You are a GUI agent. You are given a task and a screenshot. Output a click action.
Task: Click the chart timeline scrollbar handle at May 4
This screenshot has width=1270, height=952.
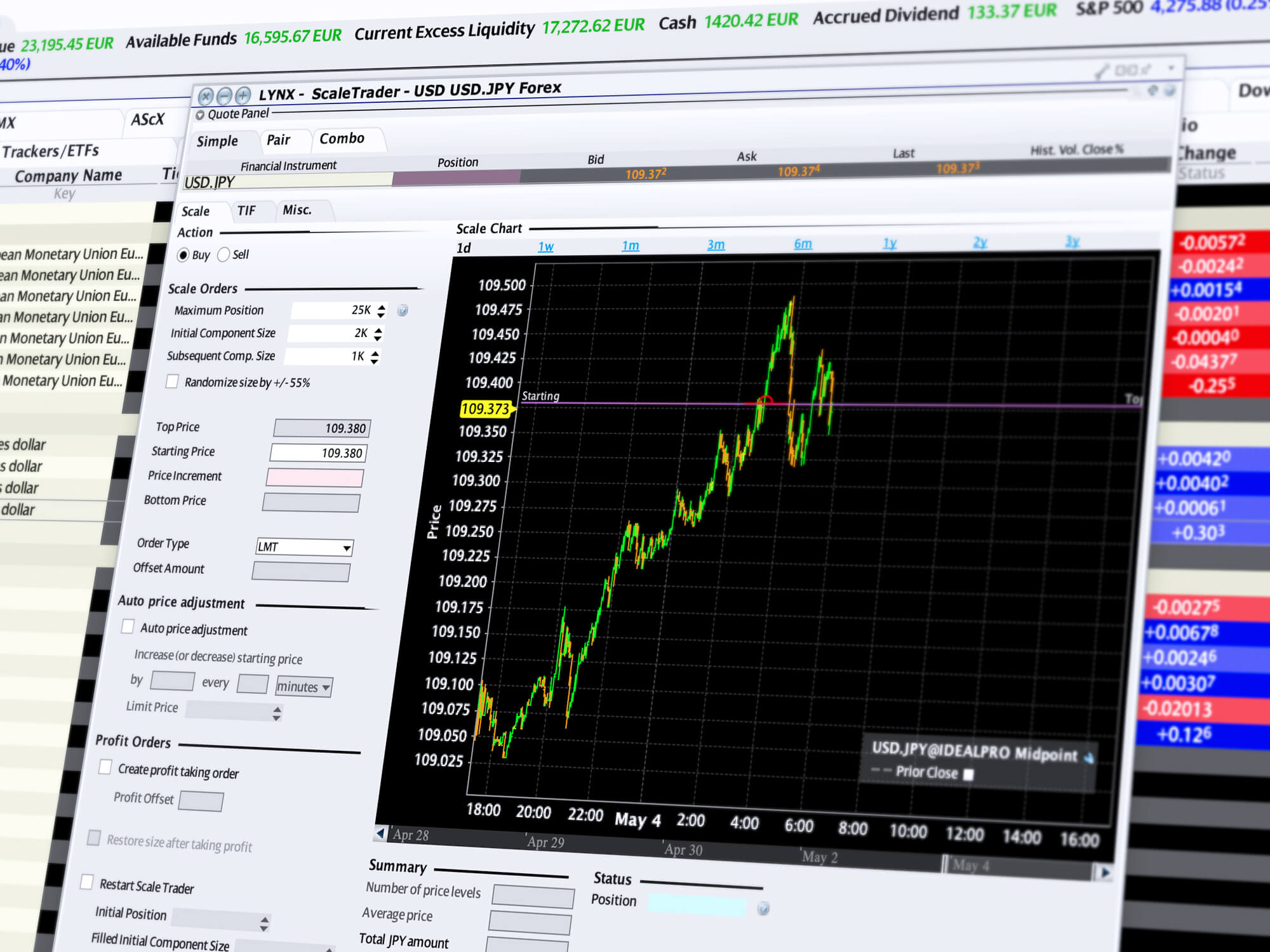[x=946, y=863]
